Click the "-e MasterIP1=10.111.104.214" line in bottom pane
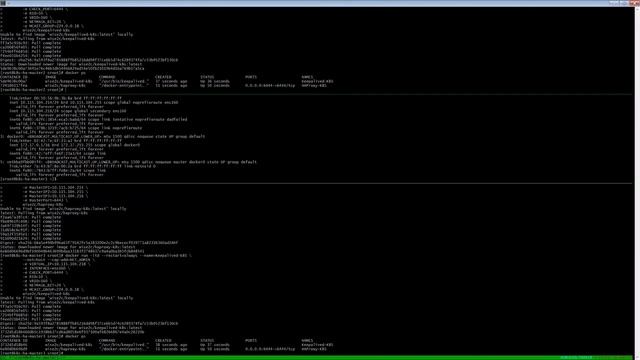Image resolution: width=640 pixels, height=360 pixels. [55, 187]
